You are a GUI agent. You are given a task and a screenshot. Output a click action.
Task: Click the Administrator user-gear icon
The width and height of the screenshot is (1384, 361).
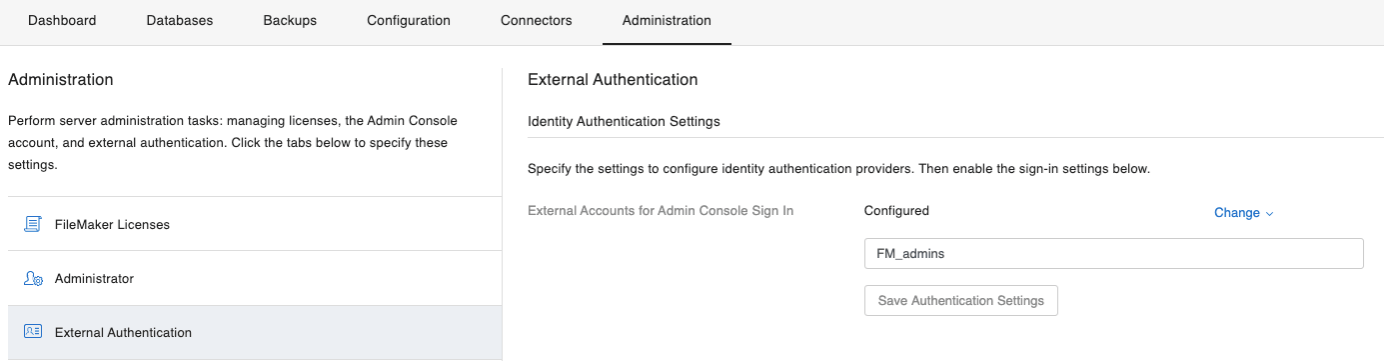coord(32,279)
